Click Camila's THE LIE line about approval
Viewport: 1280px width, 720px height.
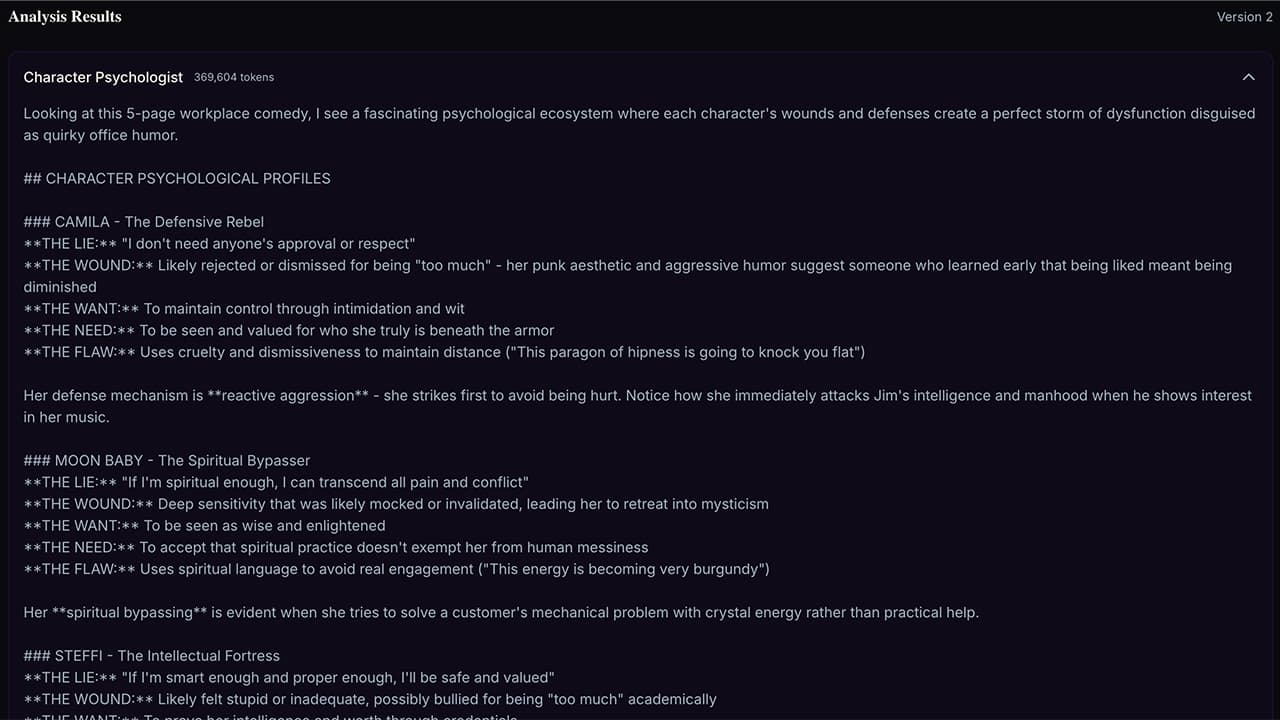219,244
